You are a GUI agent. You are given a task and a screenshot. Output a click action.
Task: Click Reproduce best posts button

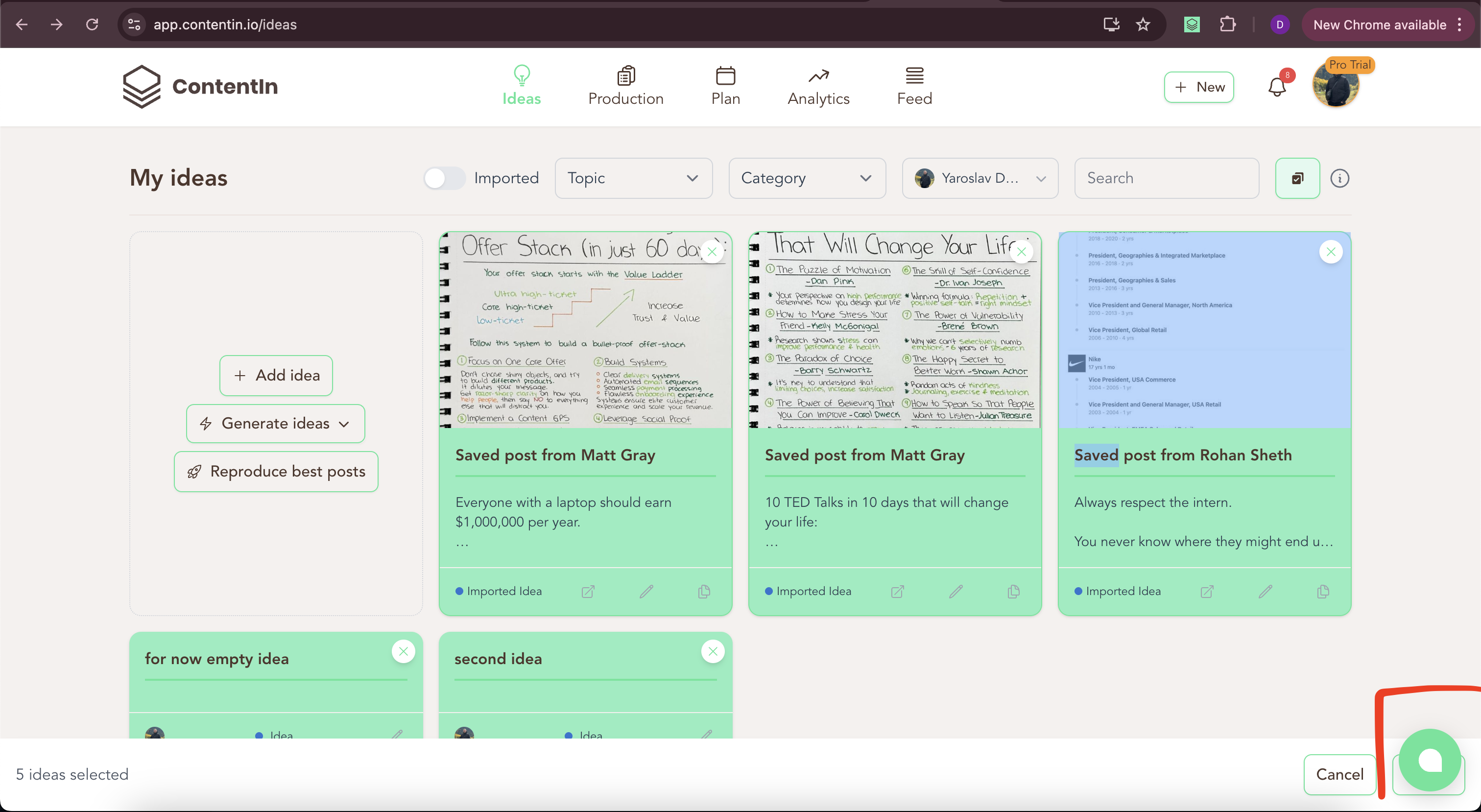276,472
